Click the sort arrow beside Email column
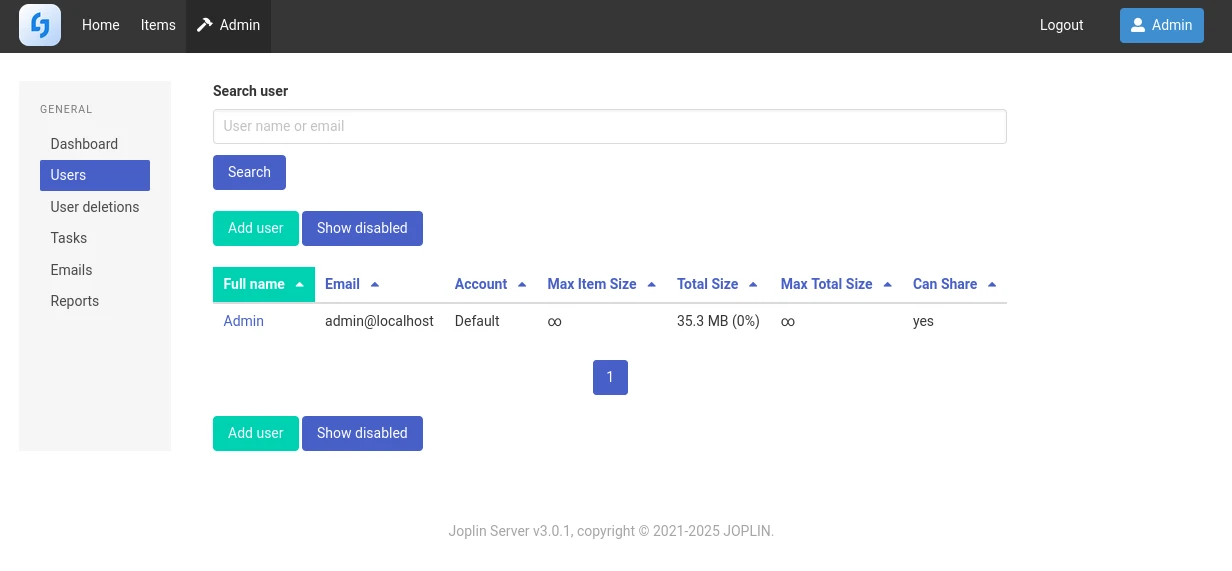The height and width of the screenshot is (571, 1232). pos(375,285)
